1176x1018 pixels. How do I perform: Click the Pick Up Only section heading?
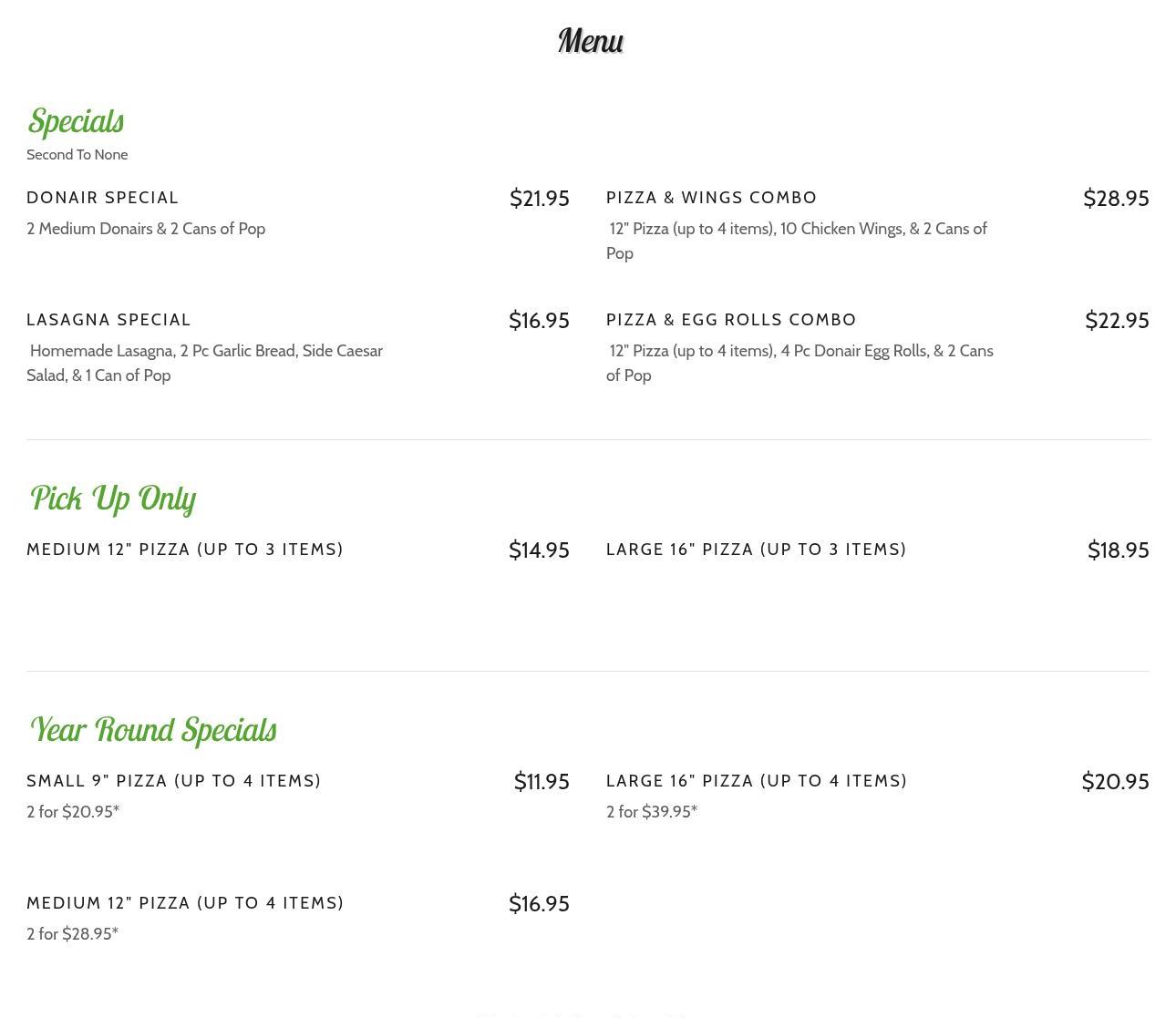[x=113, y=499]
